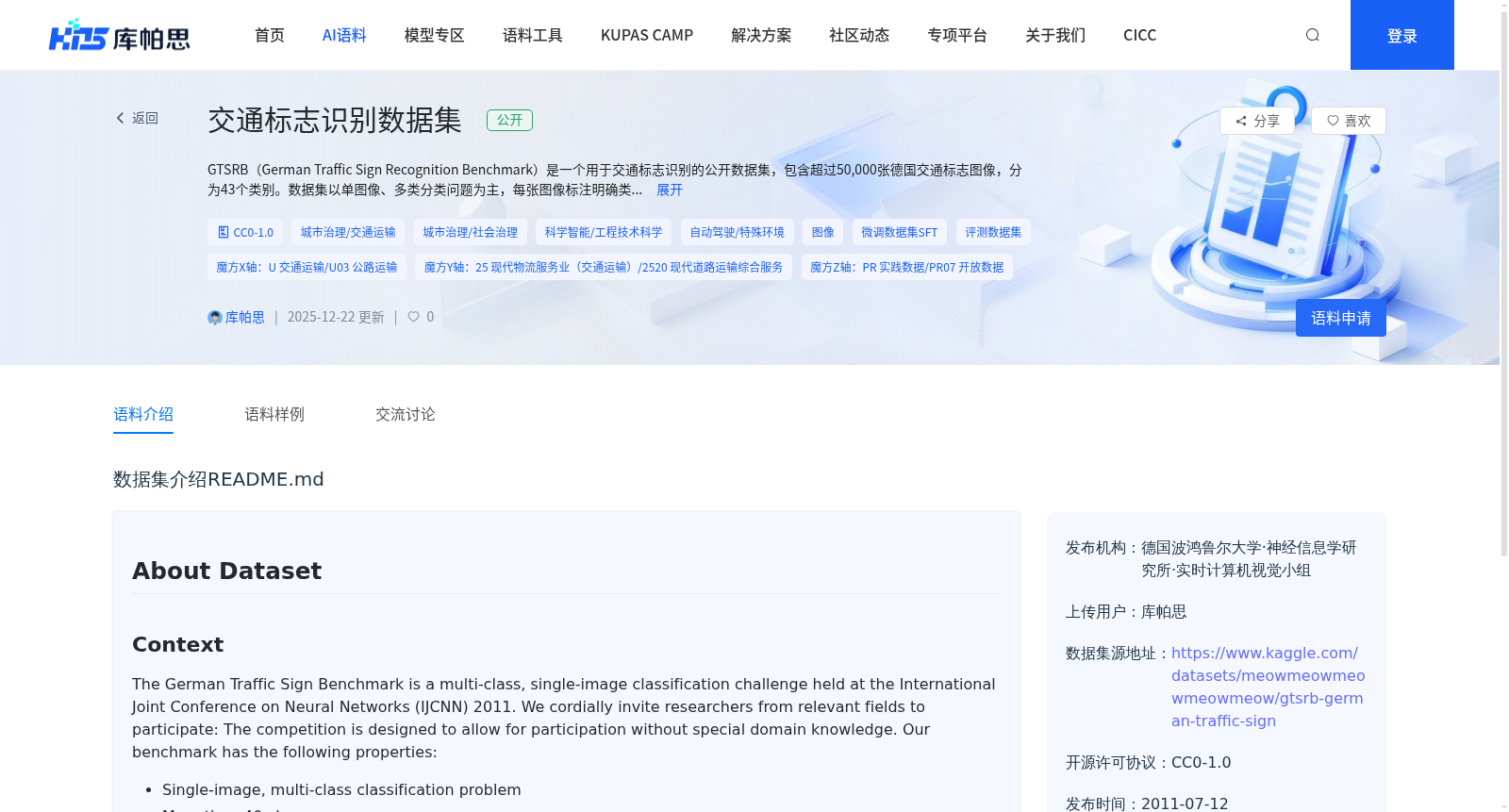Click the 自动驾驶/特殊环境 tag

click(x=737, y=232)
